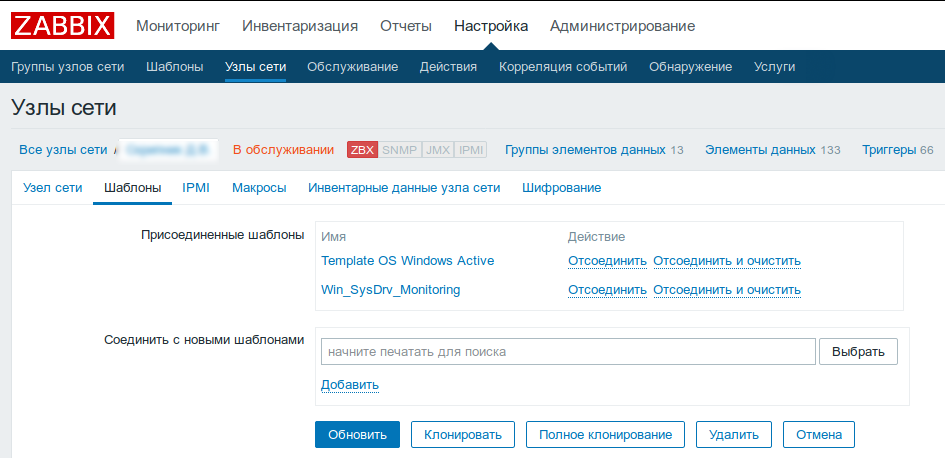The height and width of the screenshot is (458, 945).
Task: Open Template OS Windows Active template
Action: [x=408, y=261]
